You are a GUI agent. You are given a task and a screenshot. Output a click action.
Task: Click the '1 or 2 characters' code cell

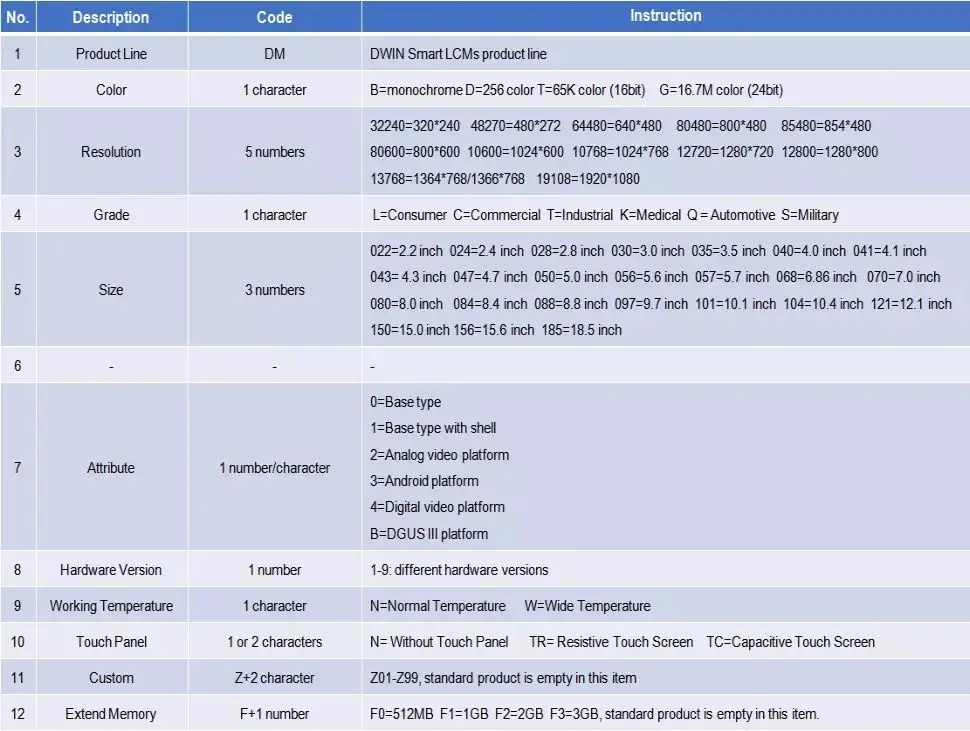(275, 641)
